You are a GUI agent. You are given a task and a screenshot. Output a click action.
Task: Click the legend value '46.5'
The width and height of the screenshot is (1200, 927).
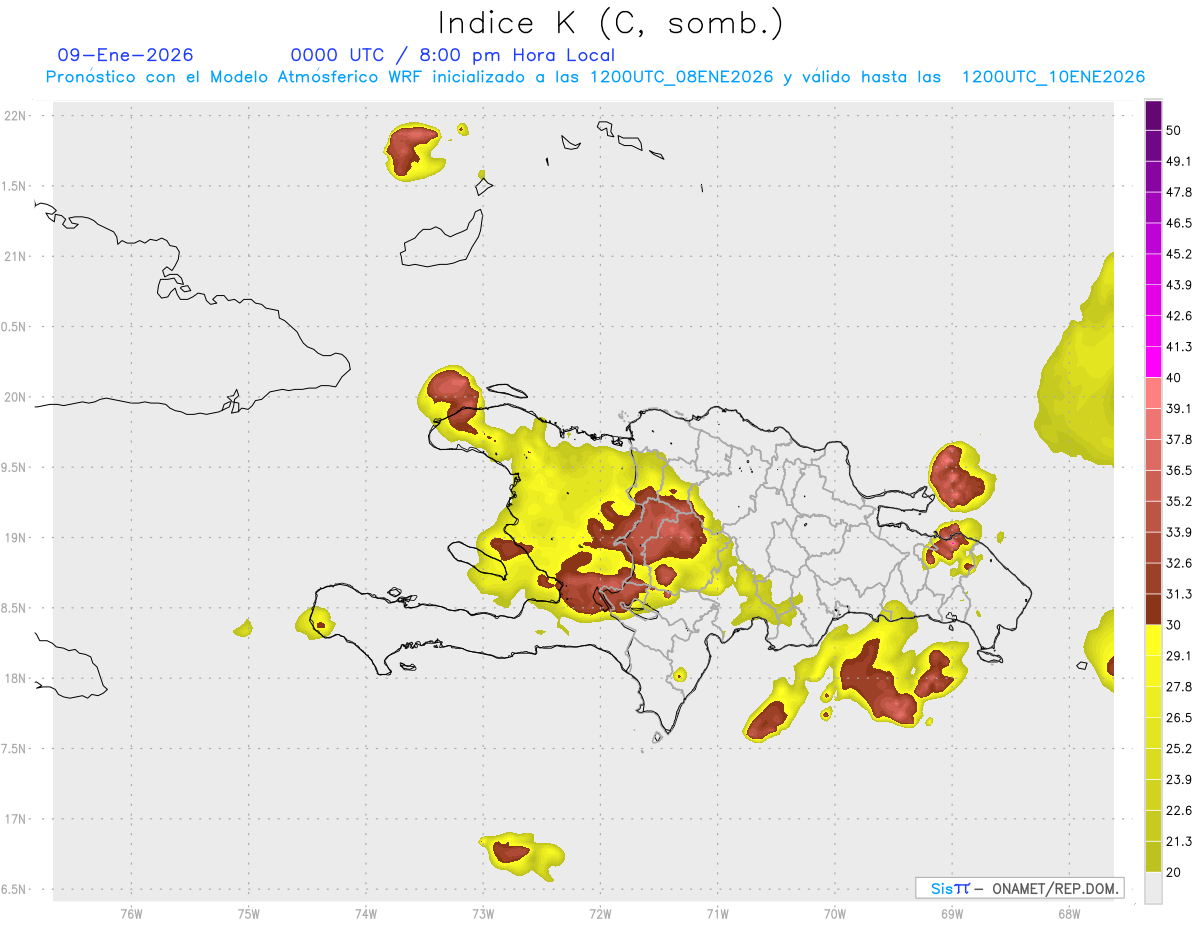(1179, 223)
